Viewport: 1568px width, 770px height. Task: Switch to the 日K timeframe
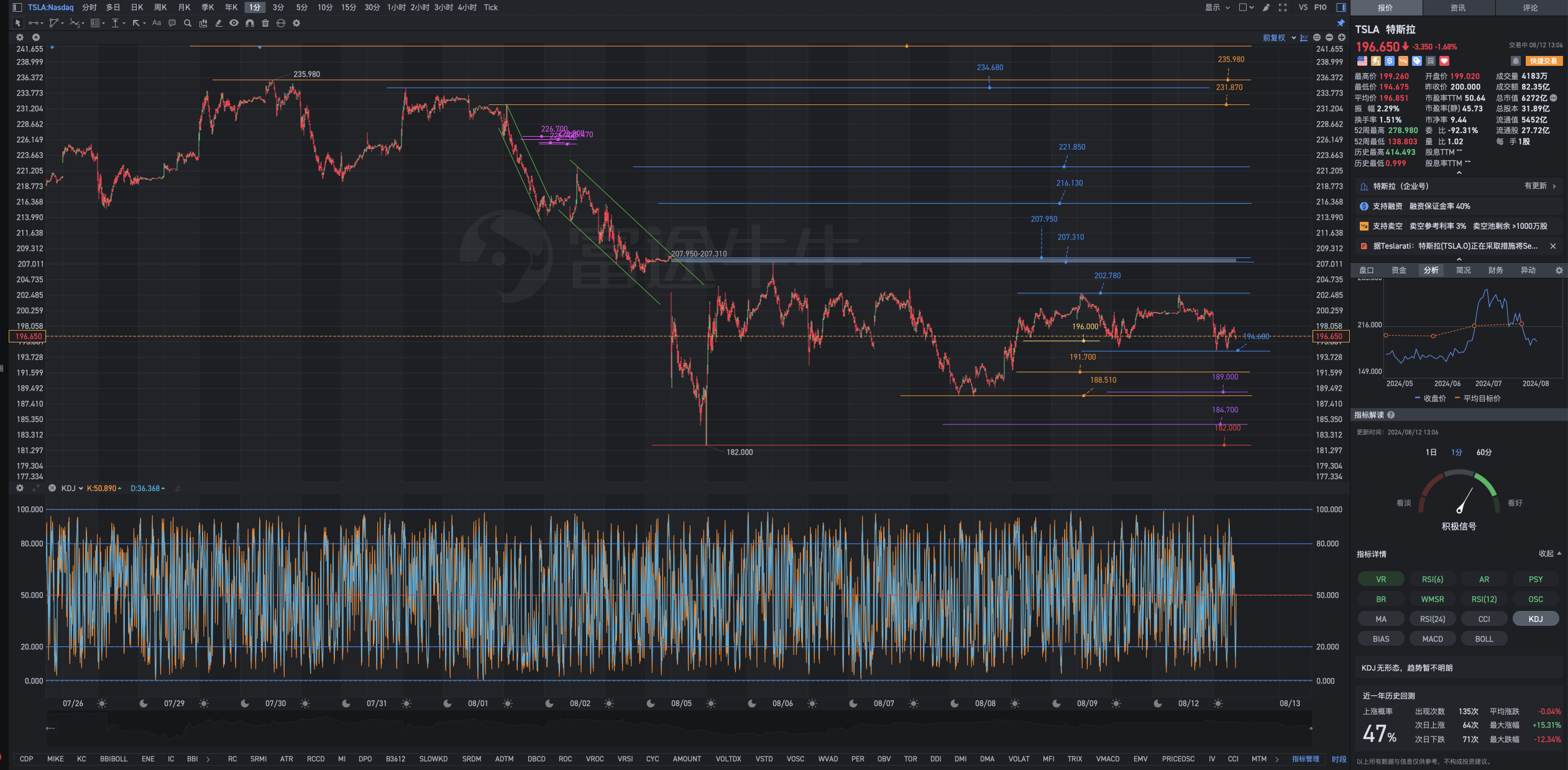point(137,7)
